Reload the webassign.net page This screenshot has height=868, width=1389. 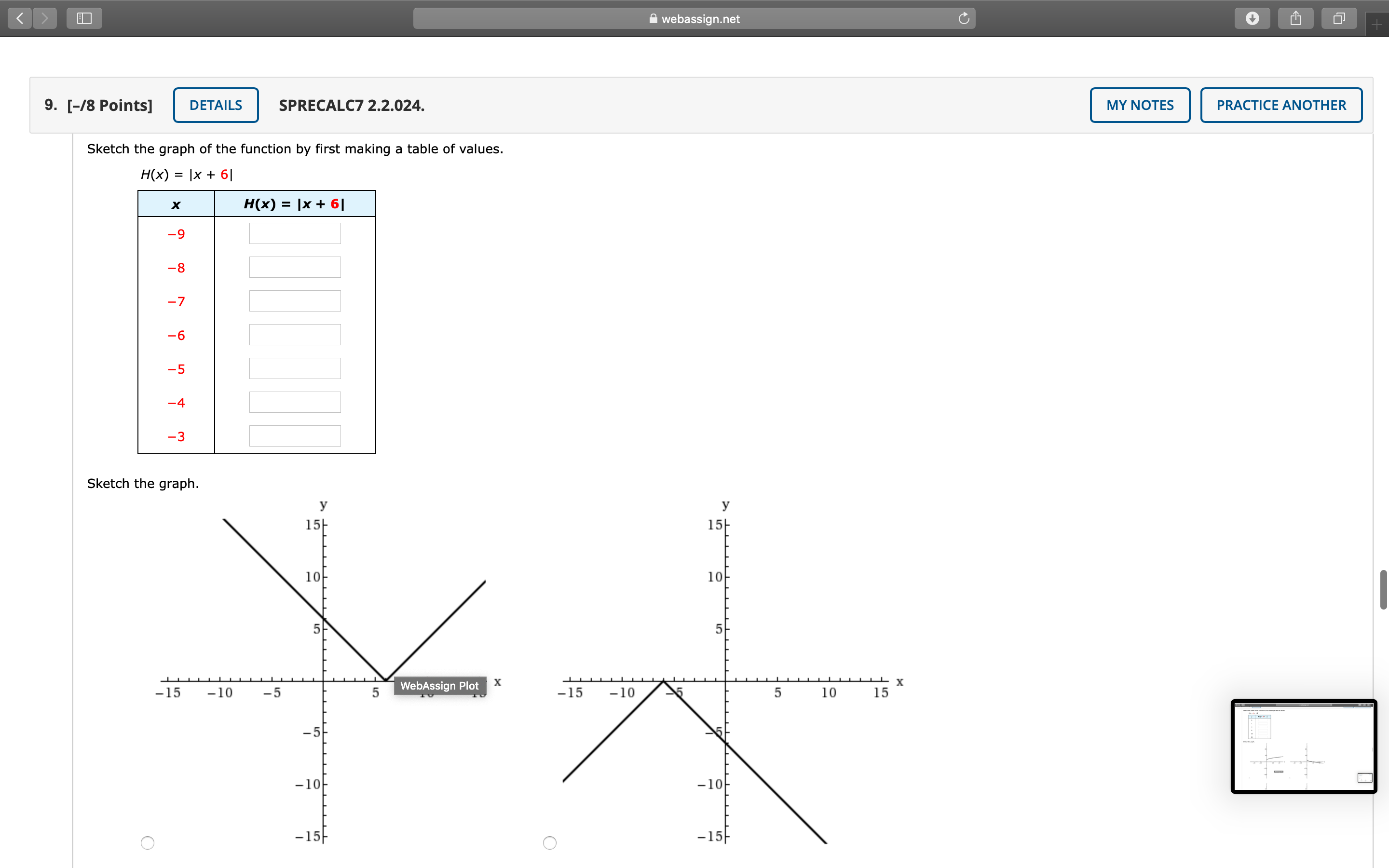964,18
